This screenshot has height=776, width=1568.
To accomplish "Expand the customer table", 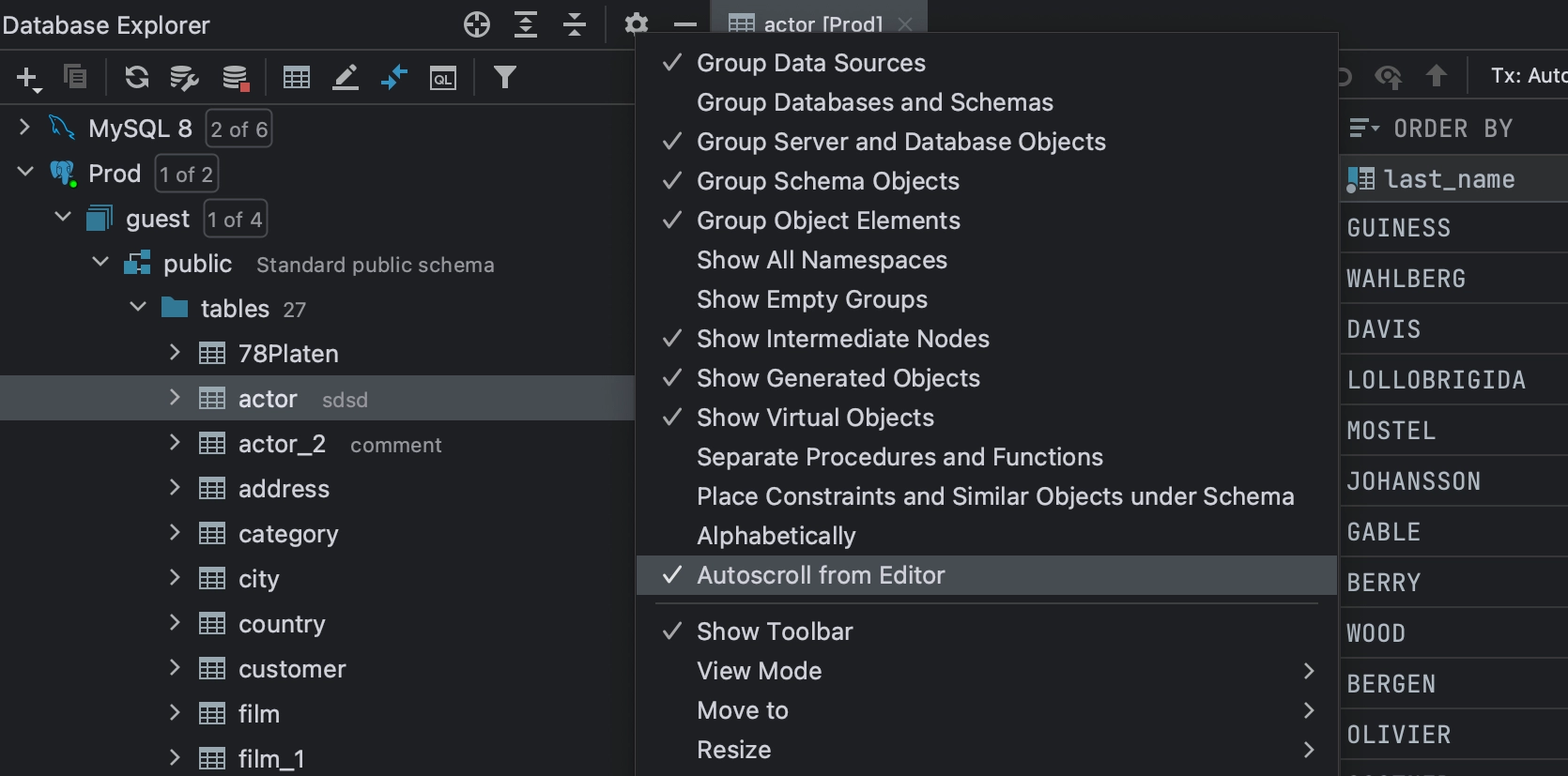I will pos(175,668).
